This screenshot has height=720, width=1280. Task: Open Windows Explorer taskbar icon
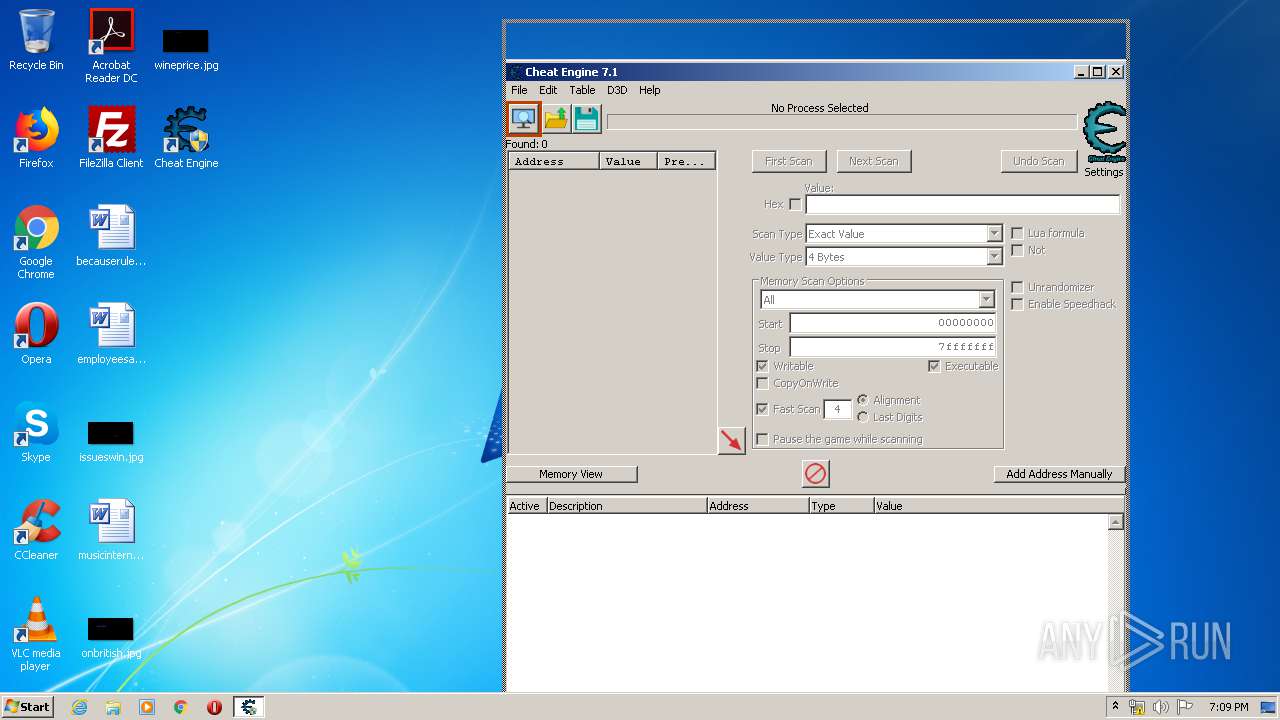tap(113, 707)
